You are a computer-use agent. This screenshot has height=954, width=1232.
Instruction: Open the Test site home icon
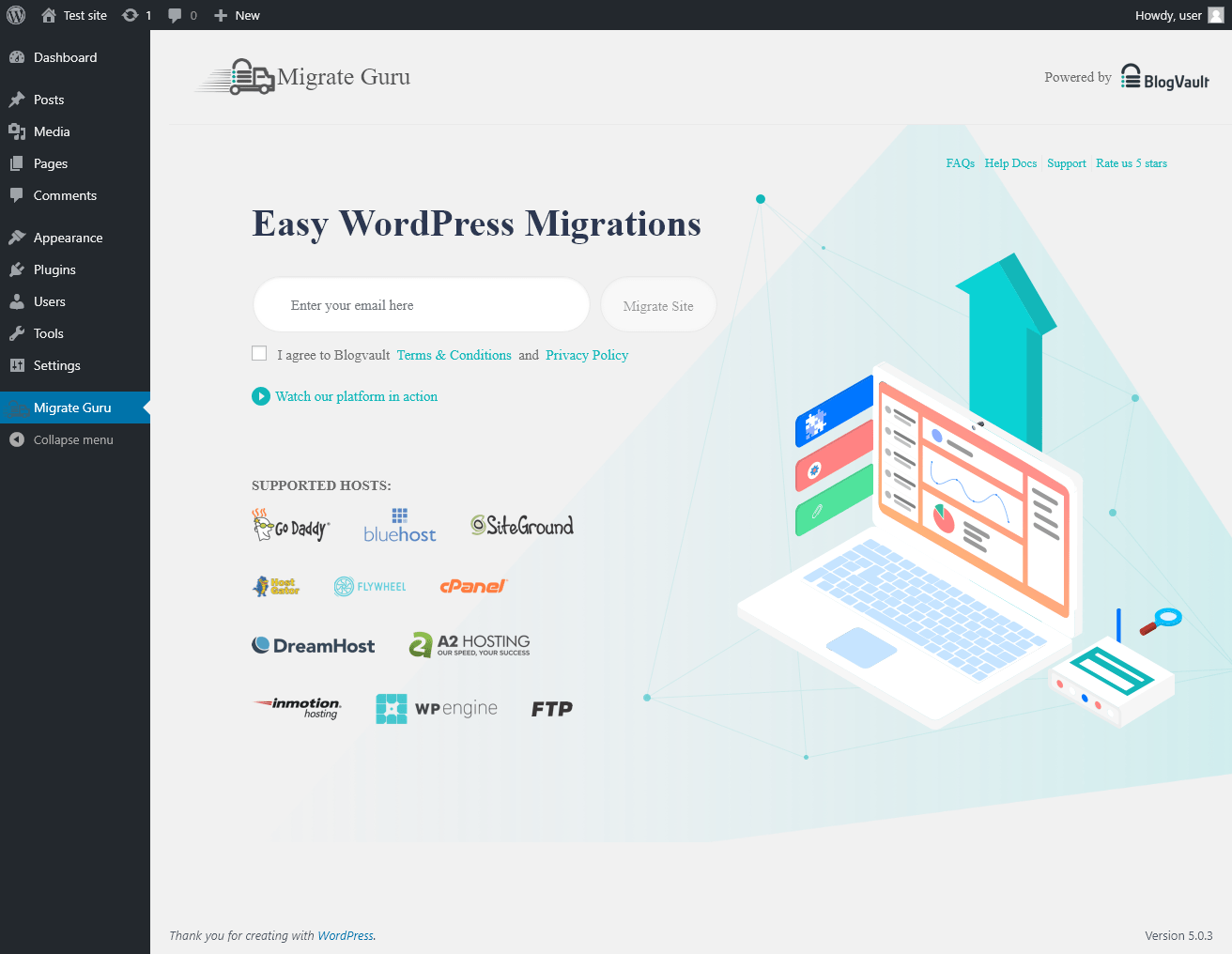pyautogui.click(x=49, y=15)
